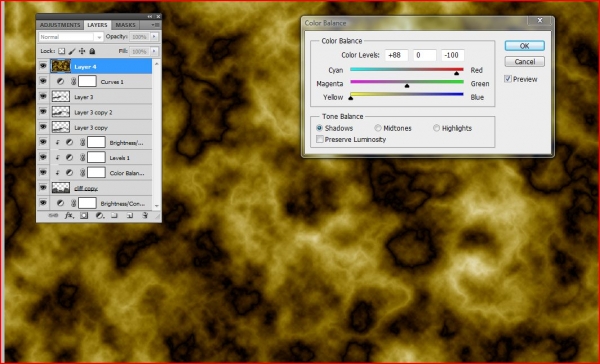Viewport: 600px width, 364px height.
Task: Uncheck the Preview checkbox
Action: pyautogui.click(x=508, y=79)
